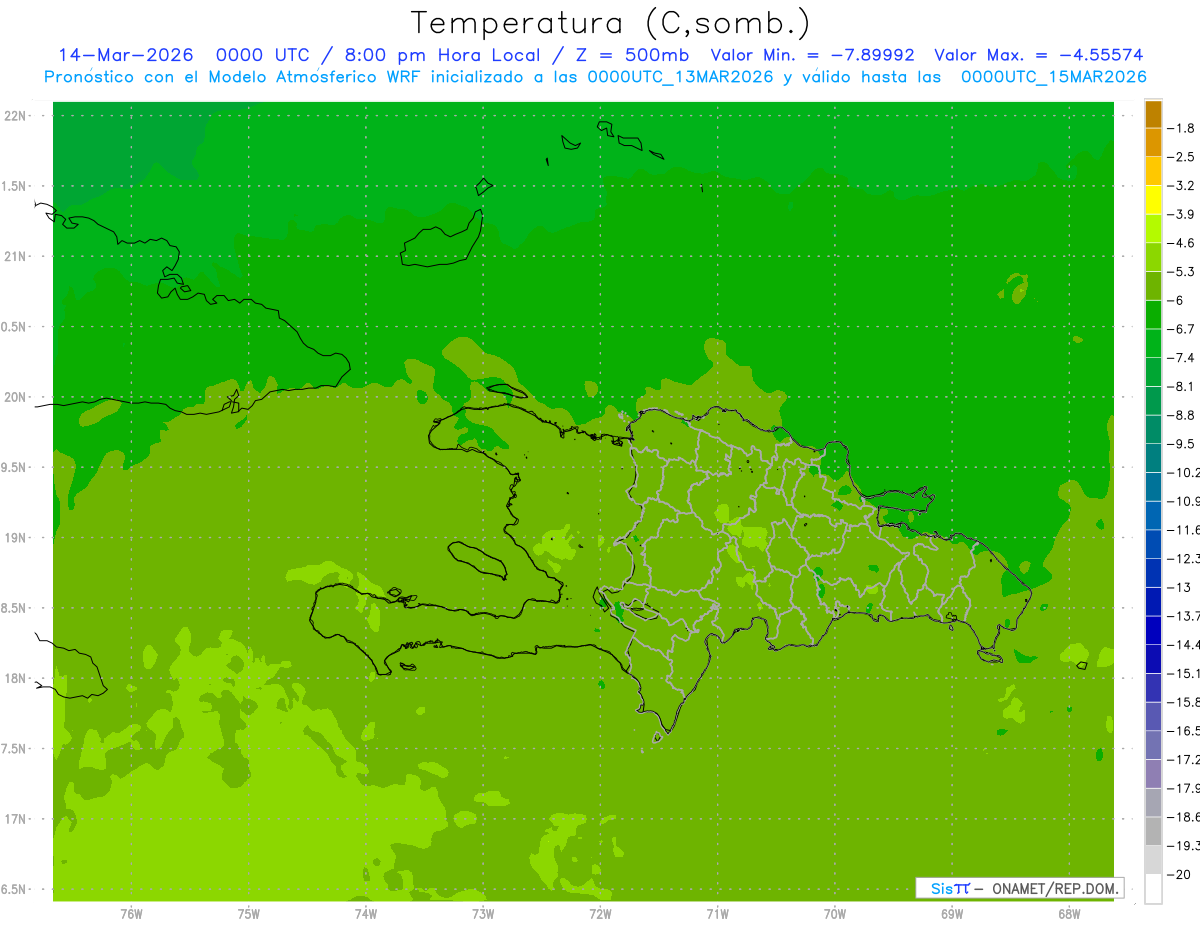This screenshot has height=927, width=1200.
Task: Click the '73W' longitude label
Action: point(483,913)
